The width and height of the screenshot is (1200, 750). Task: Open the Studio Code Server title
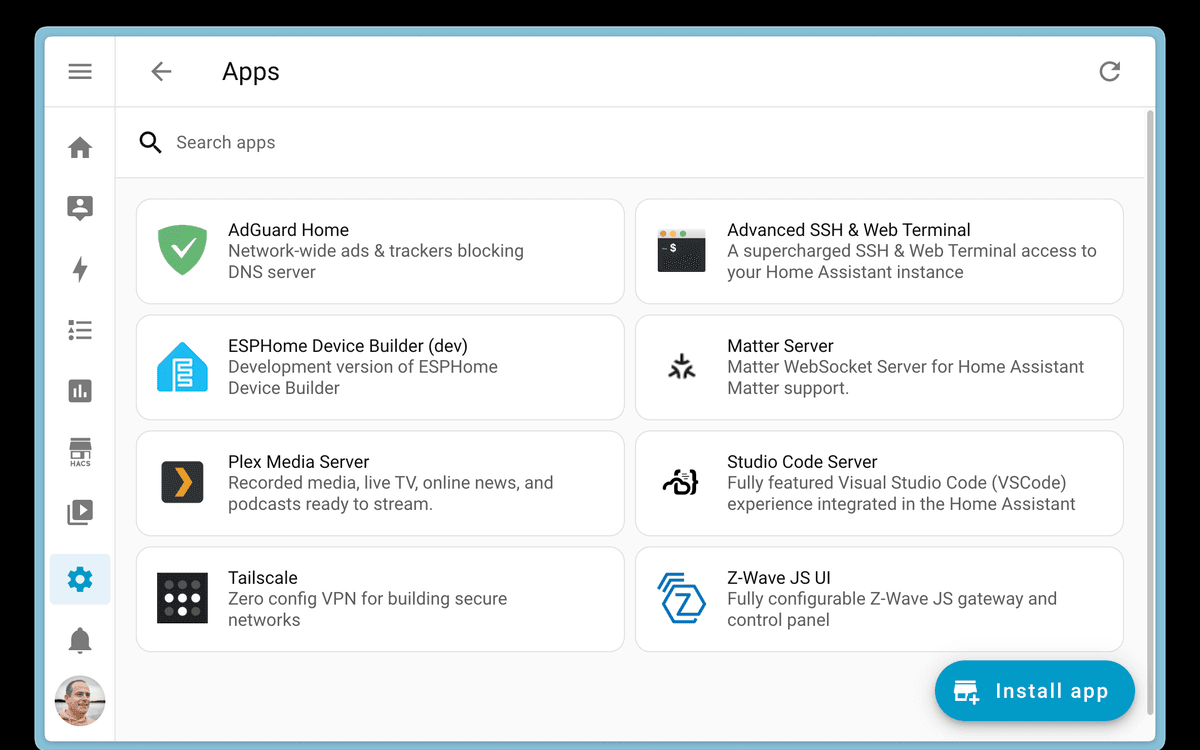802,462
